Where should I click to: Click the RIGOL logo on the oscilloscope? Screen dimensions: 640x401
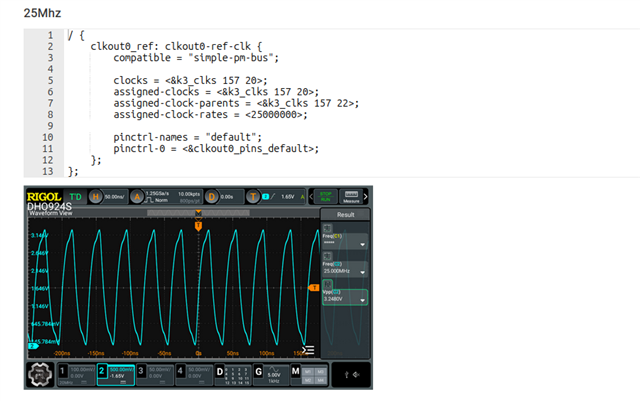point(44,197)
